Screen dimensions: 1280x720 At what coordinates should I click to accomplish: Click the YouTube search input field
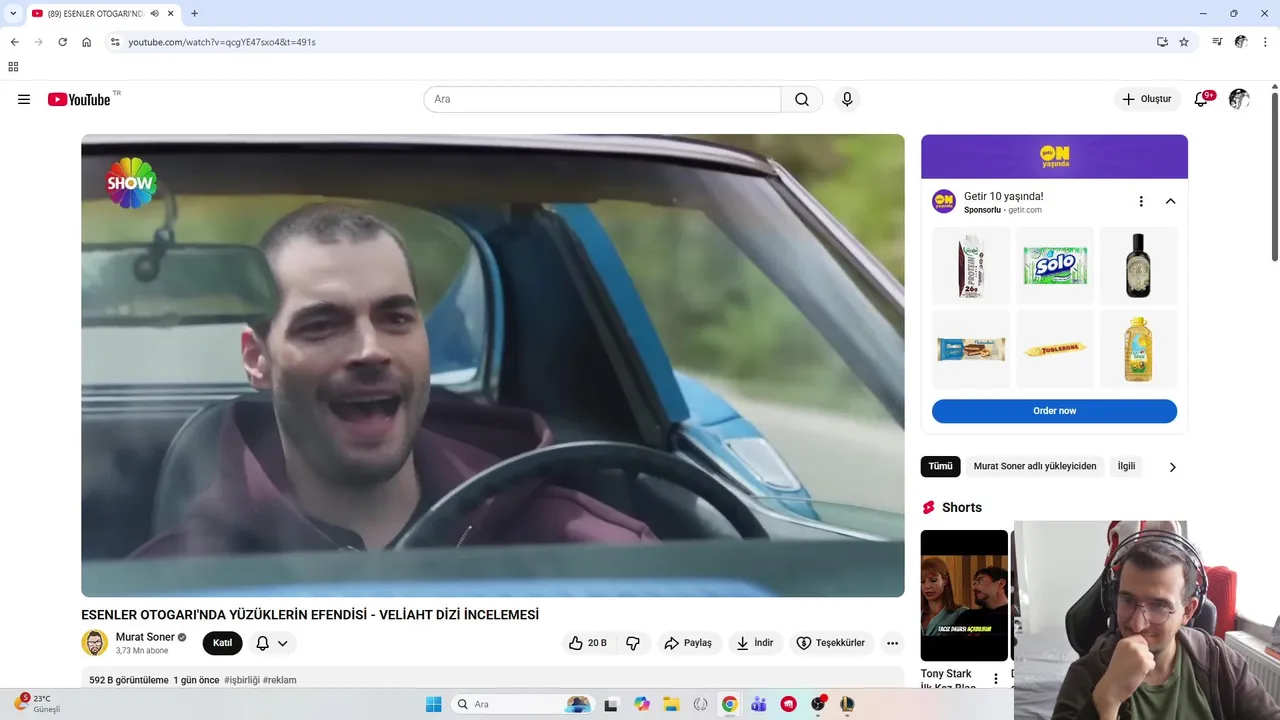click(x=603, y=99)
